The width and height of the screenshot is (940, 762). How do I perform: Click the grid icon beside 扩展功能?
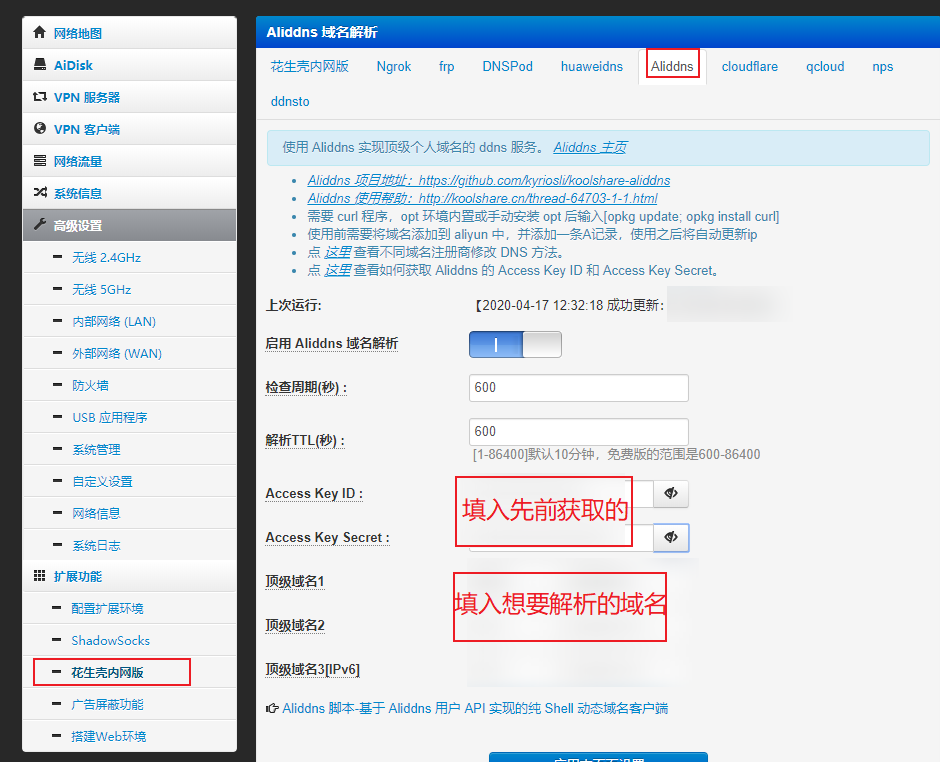coord(40,576)
